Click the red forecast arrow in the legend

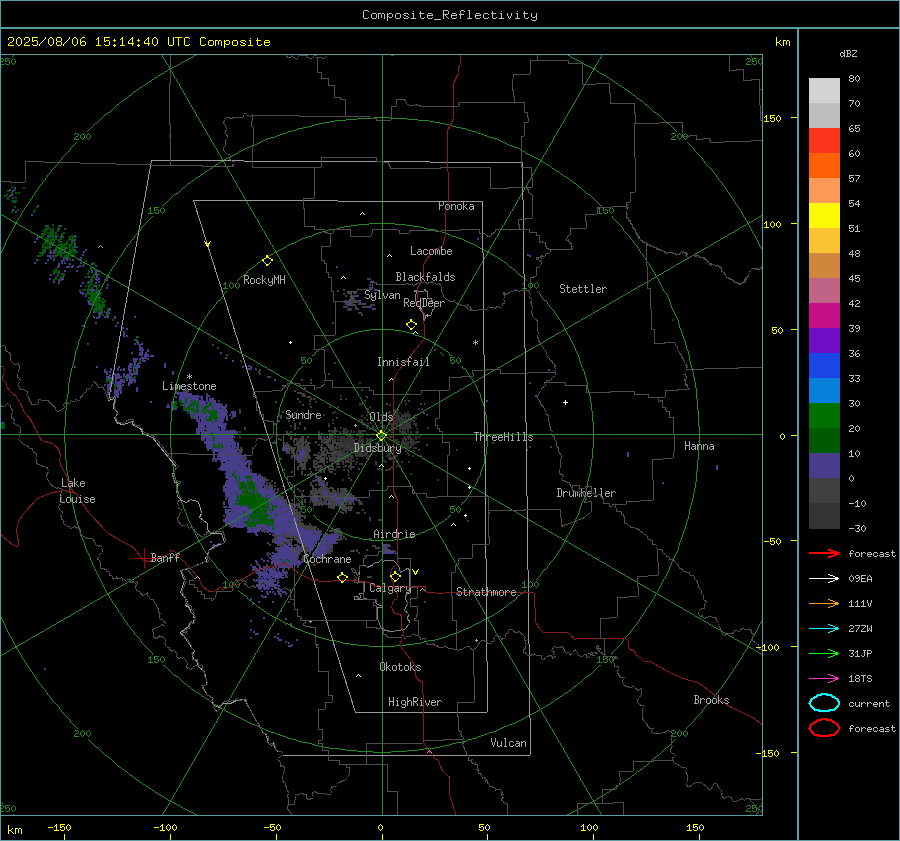point(824,553)
